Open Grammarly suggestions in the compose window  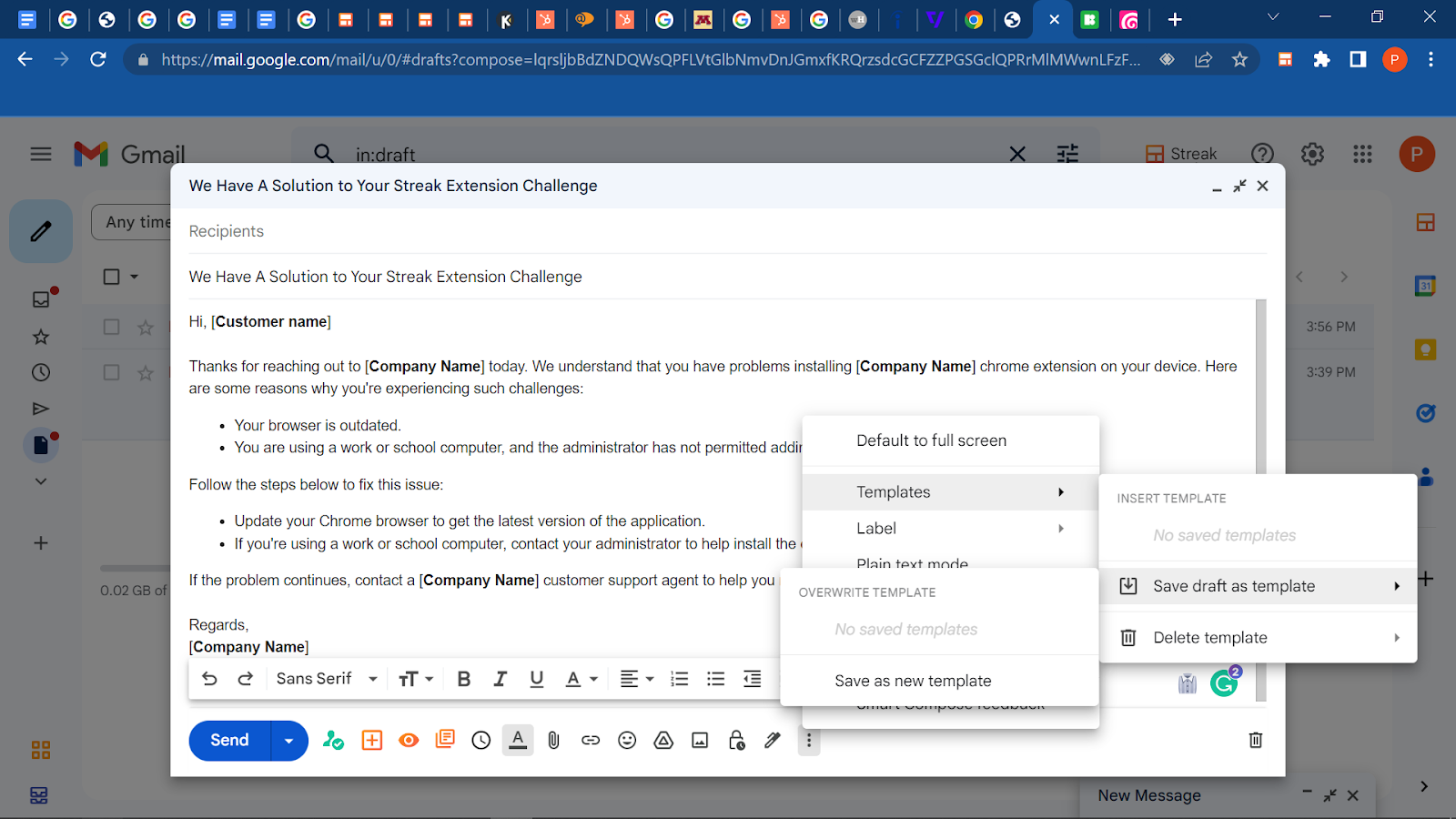(1223, 682)
